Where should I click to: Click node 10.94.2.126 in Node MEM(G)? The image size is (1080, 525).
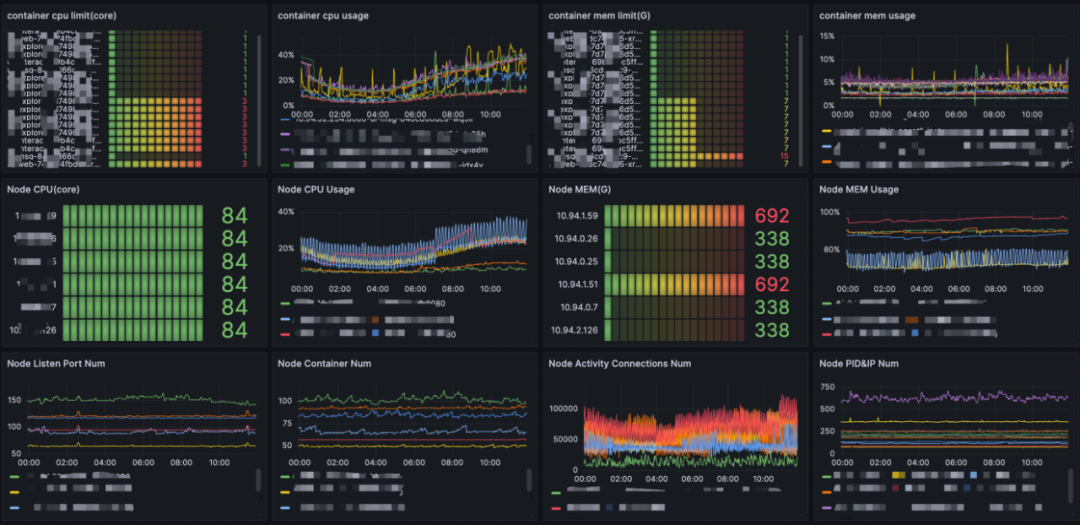(x=574, y=329)
